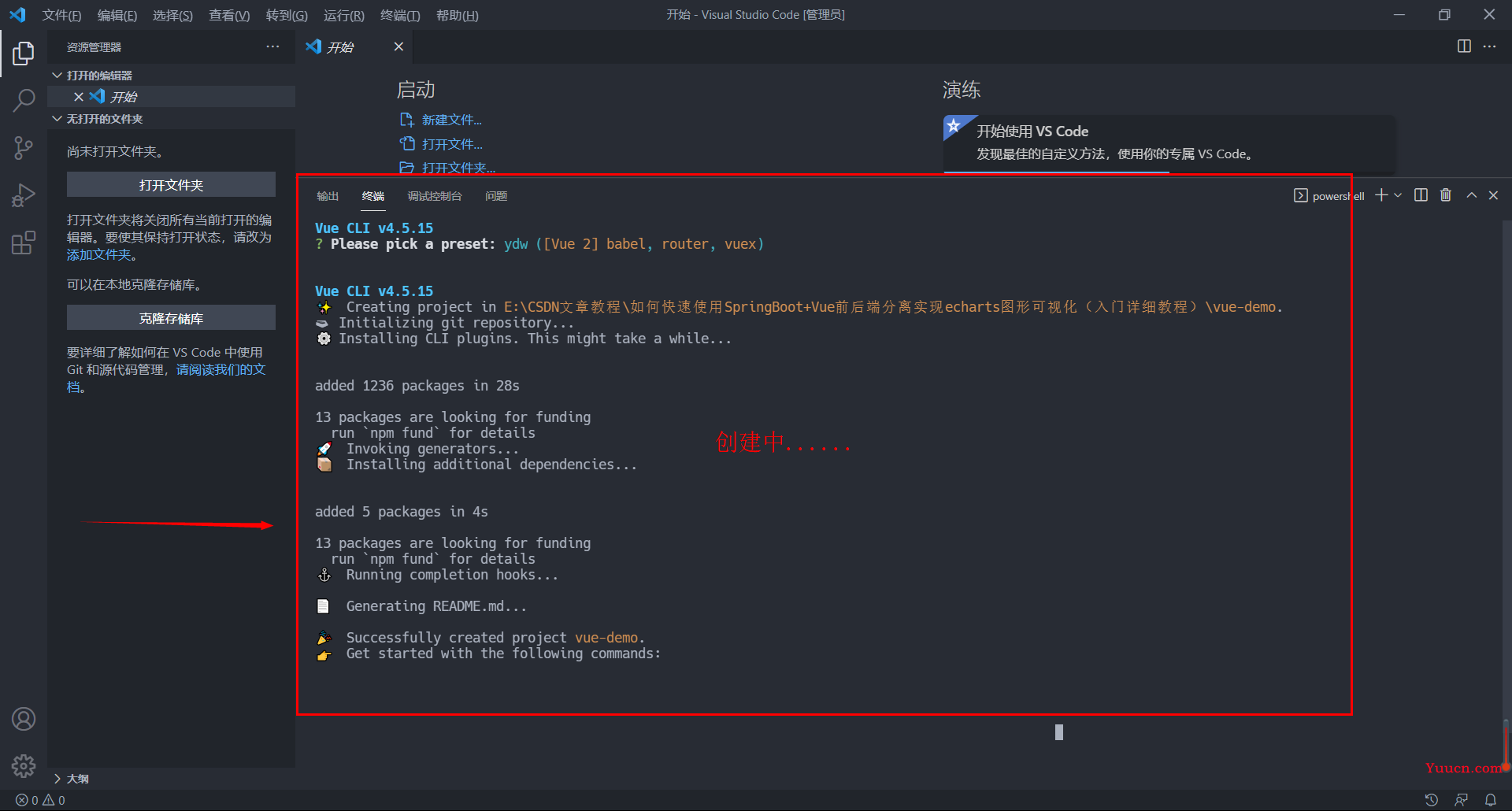Click the 'Please pick a preset' terminal line
The image size is (1512, 811).
(539, 244)
